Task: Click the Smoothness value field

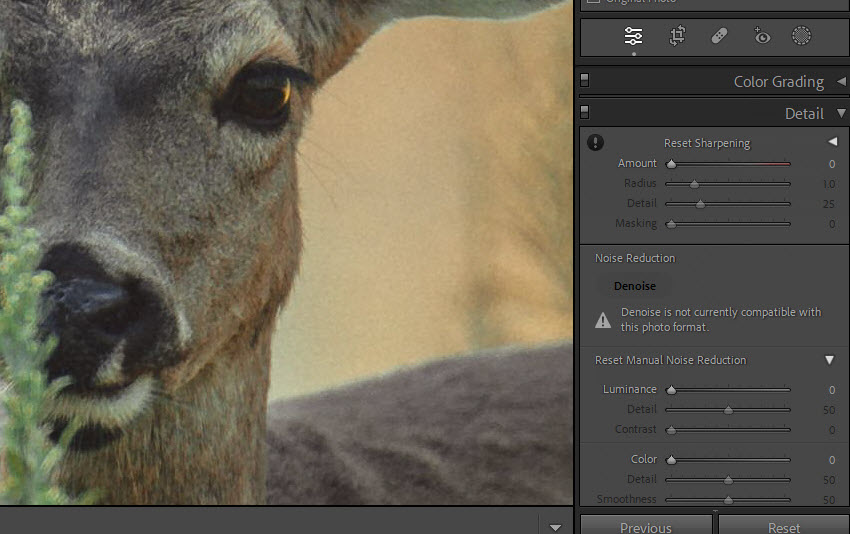Action: point(829,500)
